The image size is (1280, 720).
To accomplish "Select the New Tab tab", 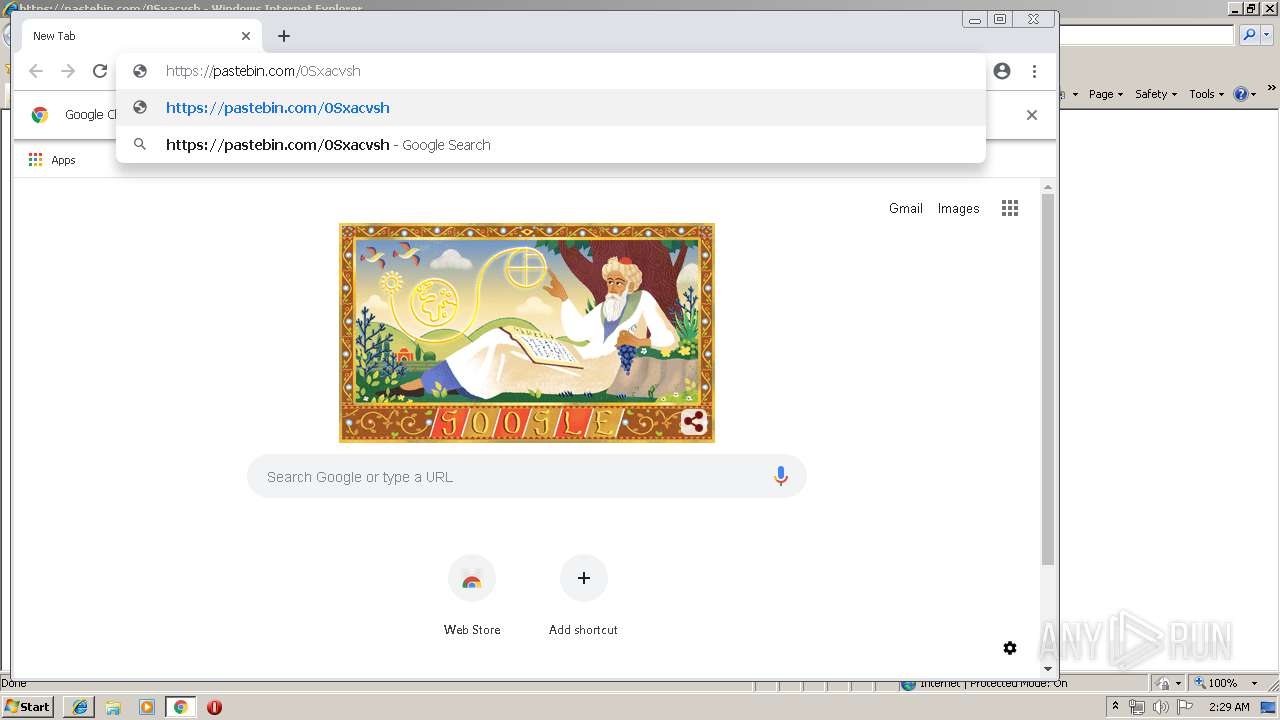I will pos(140,36).
